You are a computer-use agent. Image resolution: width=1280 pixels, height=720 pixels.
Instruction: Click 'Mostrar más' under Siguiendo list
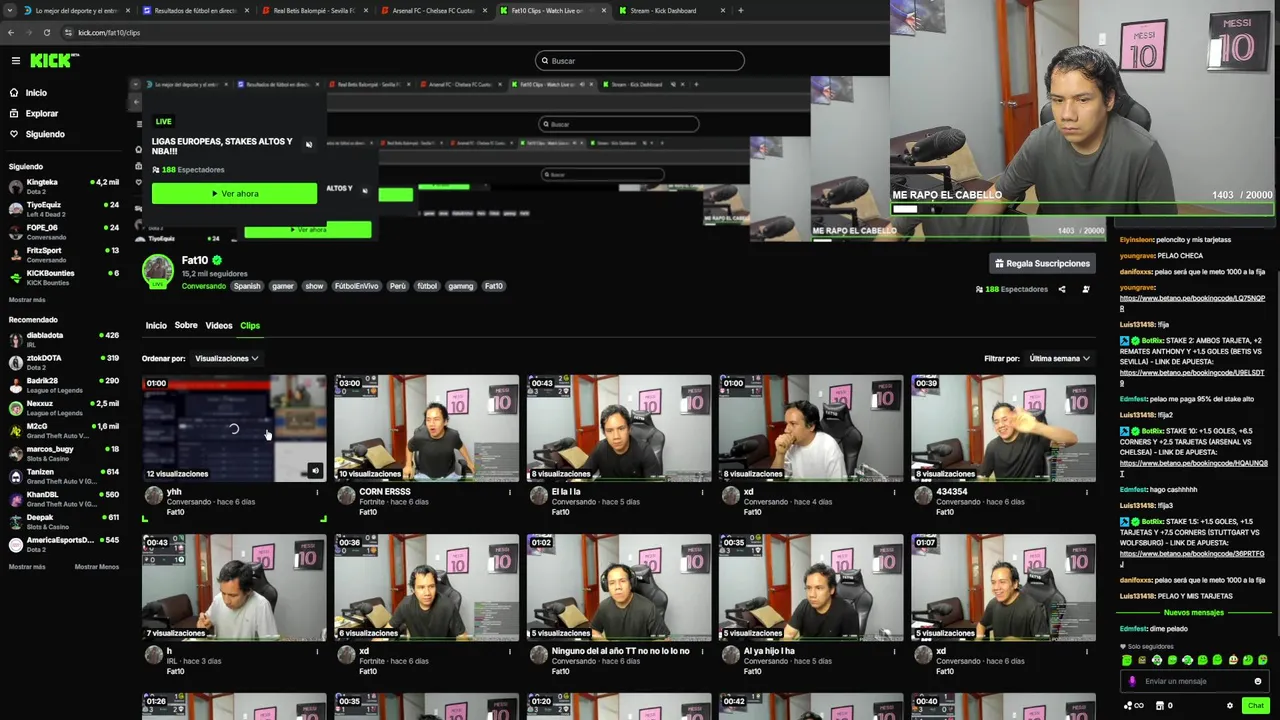(x=27, y=300)
